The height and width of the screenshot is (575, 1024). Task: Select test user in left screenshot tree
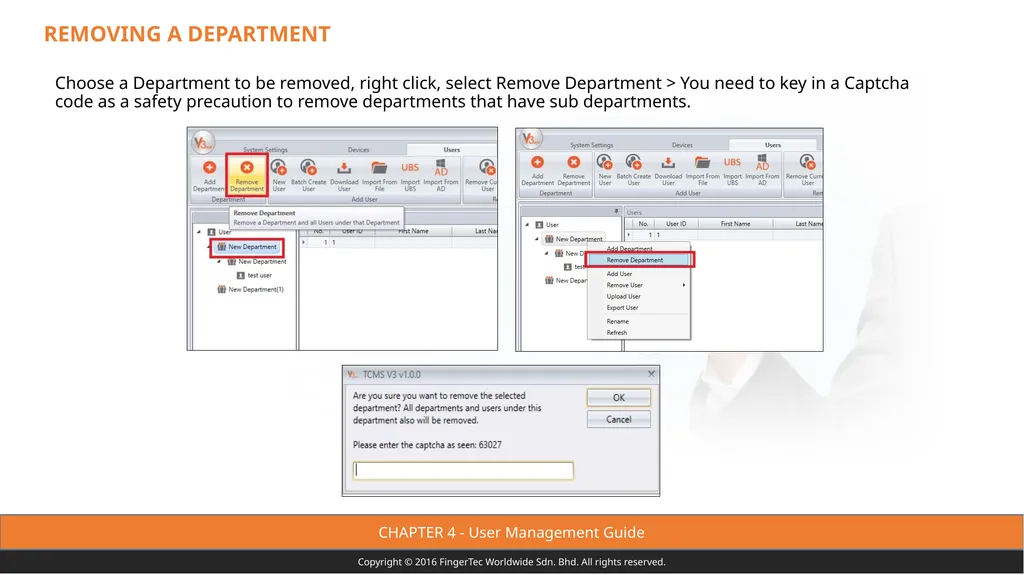(254, 275)
